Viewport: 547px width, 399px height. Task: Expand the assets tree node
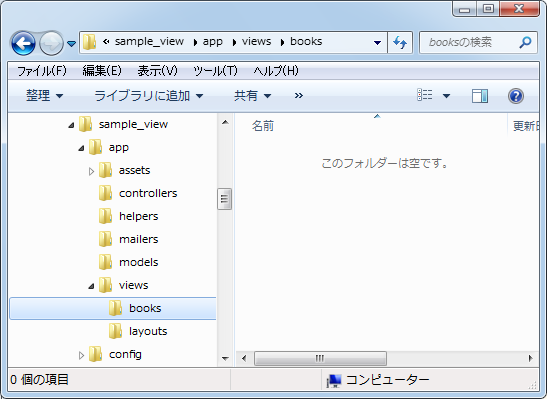click(91, 171)
